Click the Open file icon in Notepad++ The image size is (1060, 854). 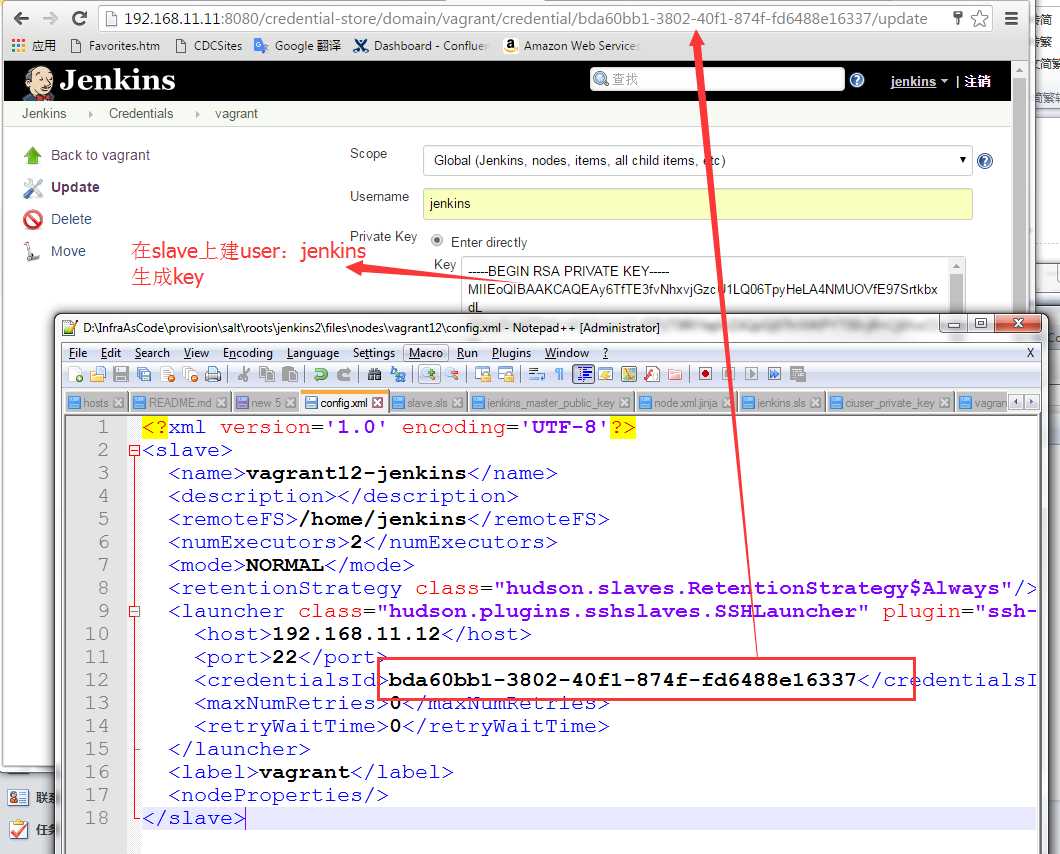[x=98, y=375]
